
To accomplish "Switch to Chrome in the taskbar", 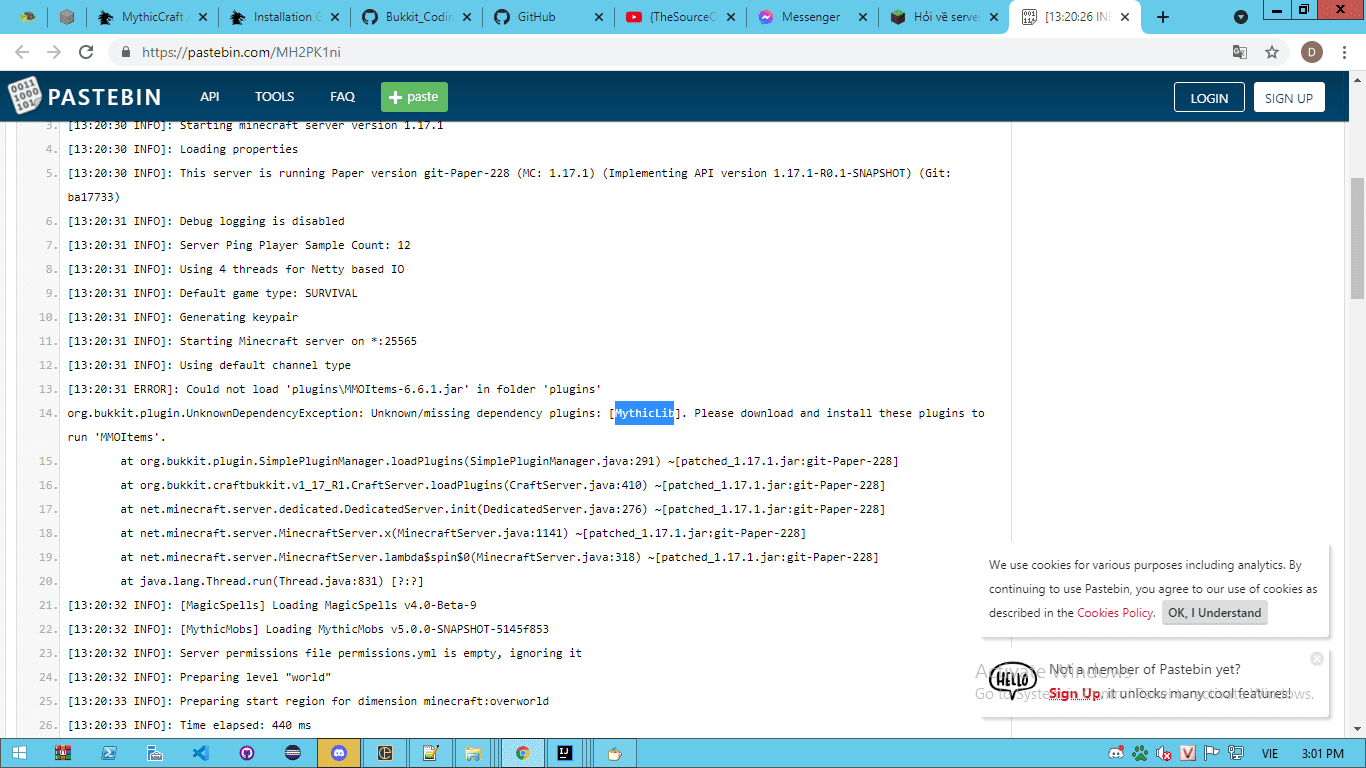I will point(522,753).
